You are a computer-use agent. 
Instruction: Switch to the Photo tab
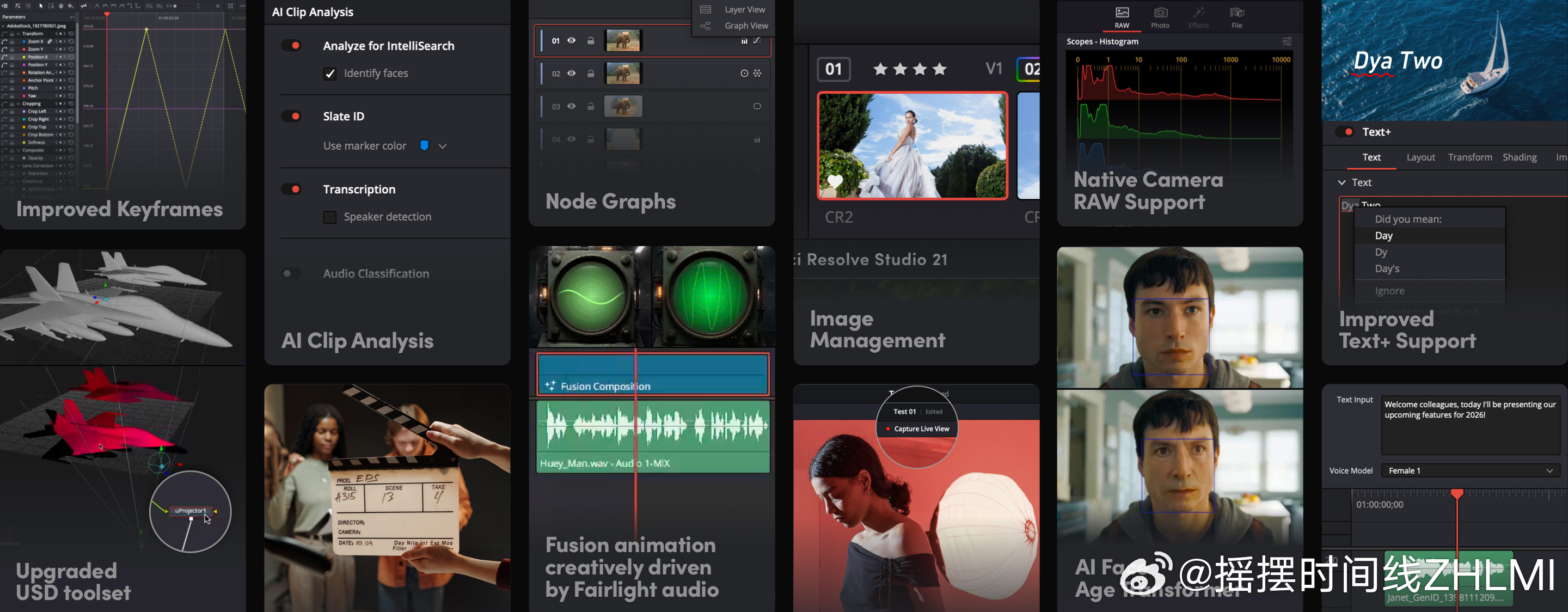[x=1160, y=17]
